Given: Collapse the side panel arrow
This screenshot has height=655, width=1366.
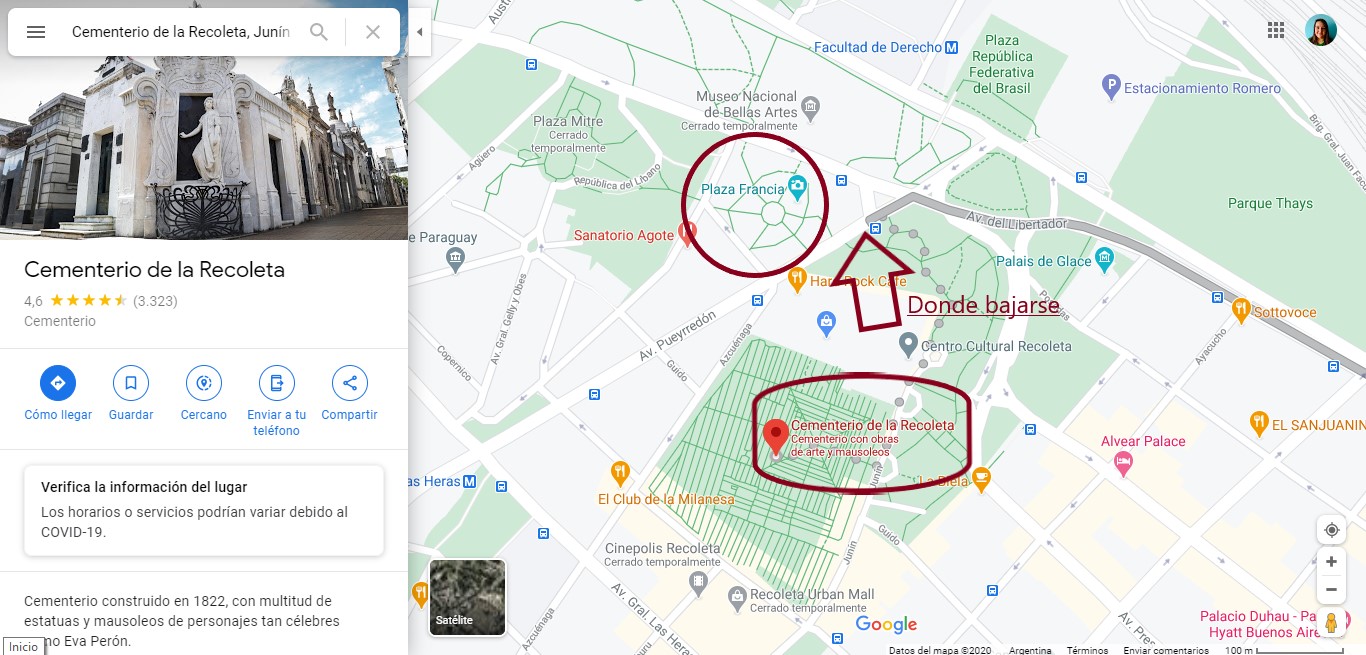Looking at the screenshot, I should tap(420, 32).
